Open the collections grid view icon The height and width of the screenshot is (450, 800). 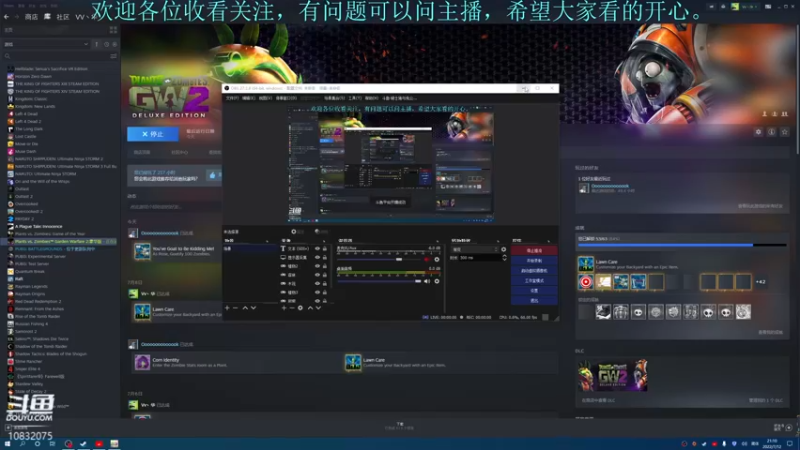[x=113, y=30]
